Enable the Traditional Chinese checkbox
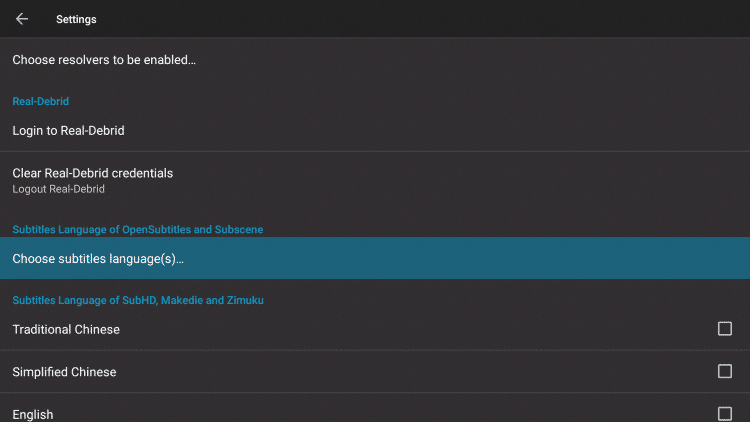The image size is (750, 422). (725, 329)
